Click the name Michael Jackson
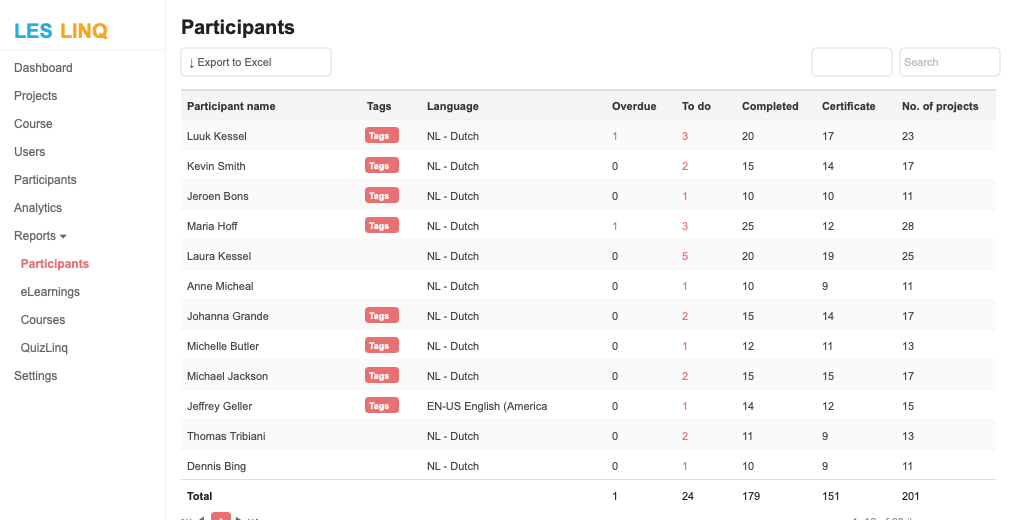Viewport: 1012px width, 520px height. [227, 376]
